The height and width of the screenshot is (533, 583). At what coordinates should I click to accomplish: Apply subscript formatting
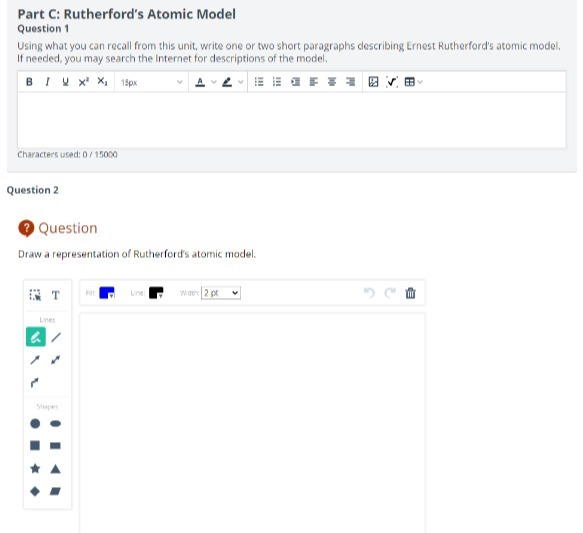(x=102, y=82)
